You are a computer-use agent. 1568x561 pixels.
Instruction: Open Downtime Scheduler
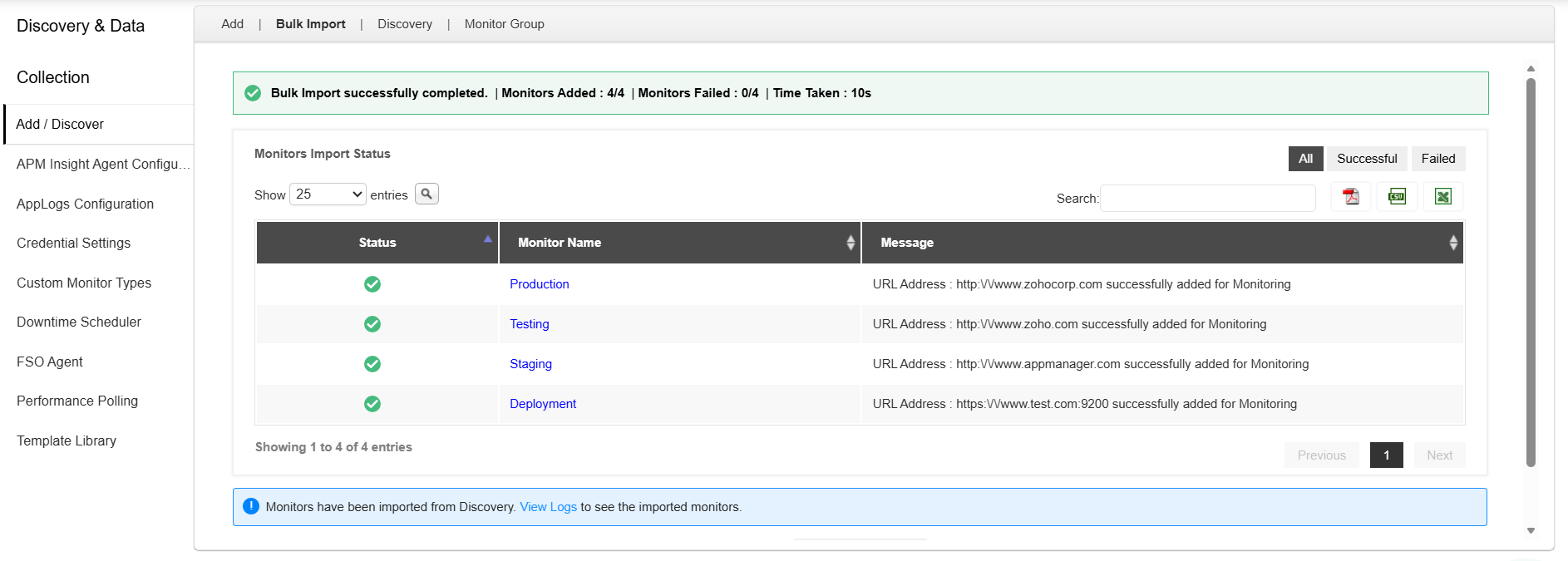pos(79,322)
